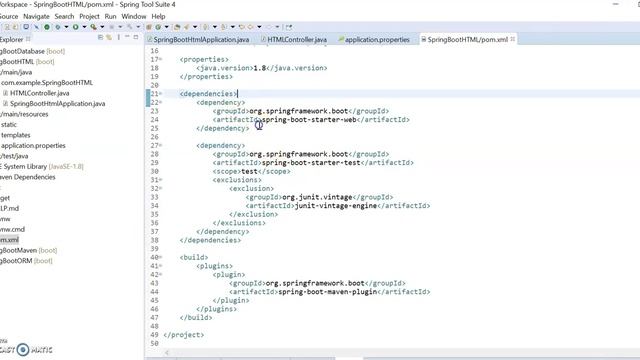Click the green Run icon
640x360 pixels.
(x=76, y=27)
